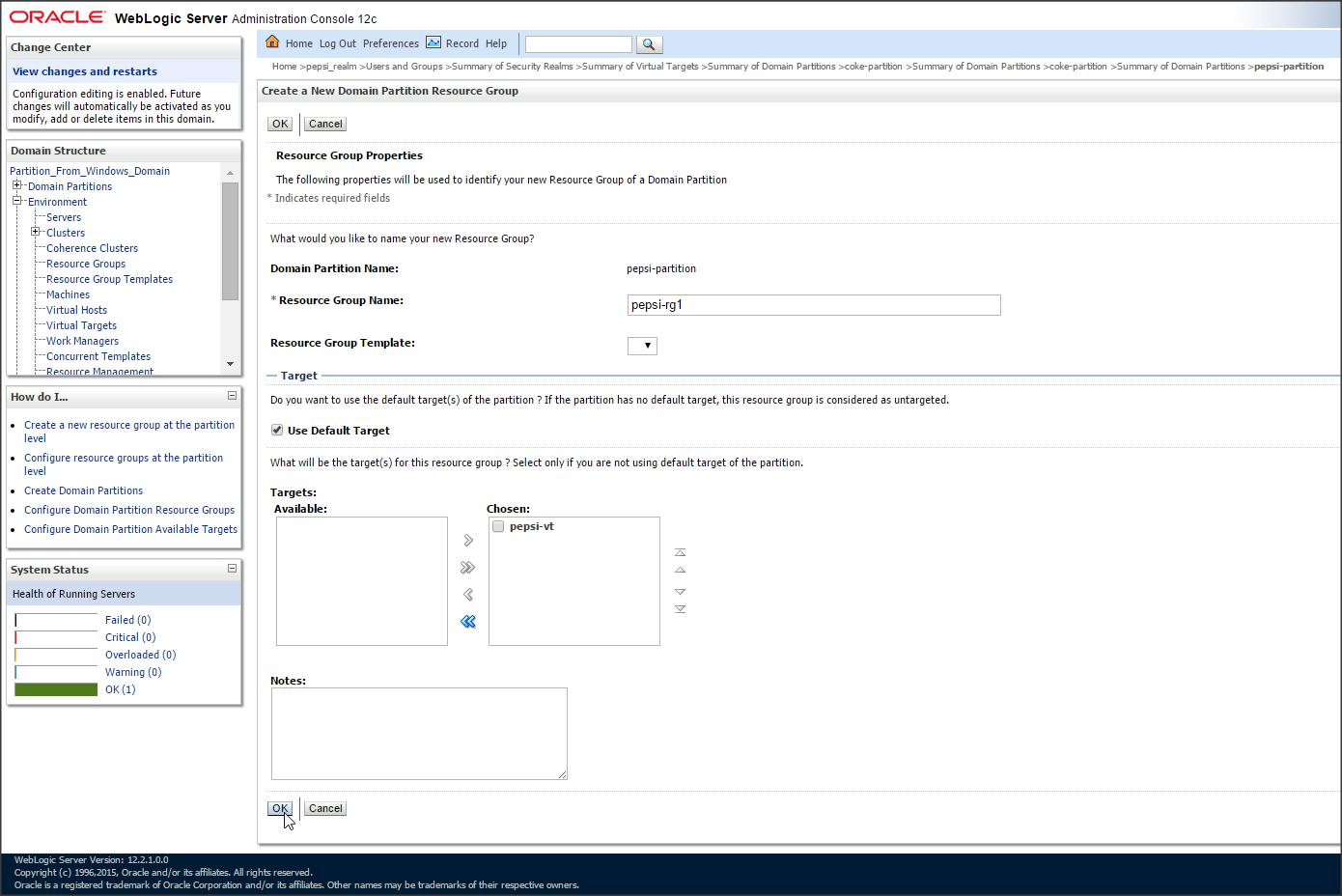Open Configure Domain Partition Resource Groups link
Viewport: 1342px width, 896px height.
129,510
